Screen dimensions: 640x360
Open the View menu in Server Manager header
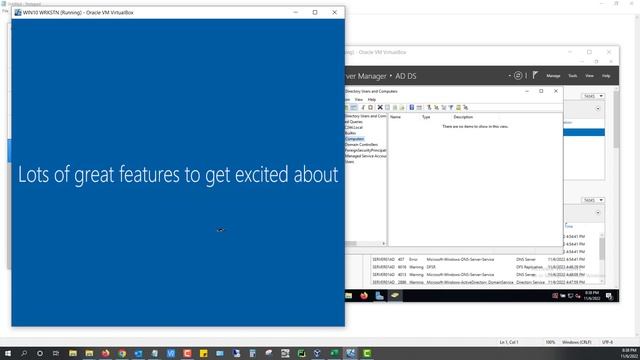pyautogui.click(x=589, y=76)
